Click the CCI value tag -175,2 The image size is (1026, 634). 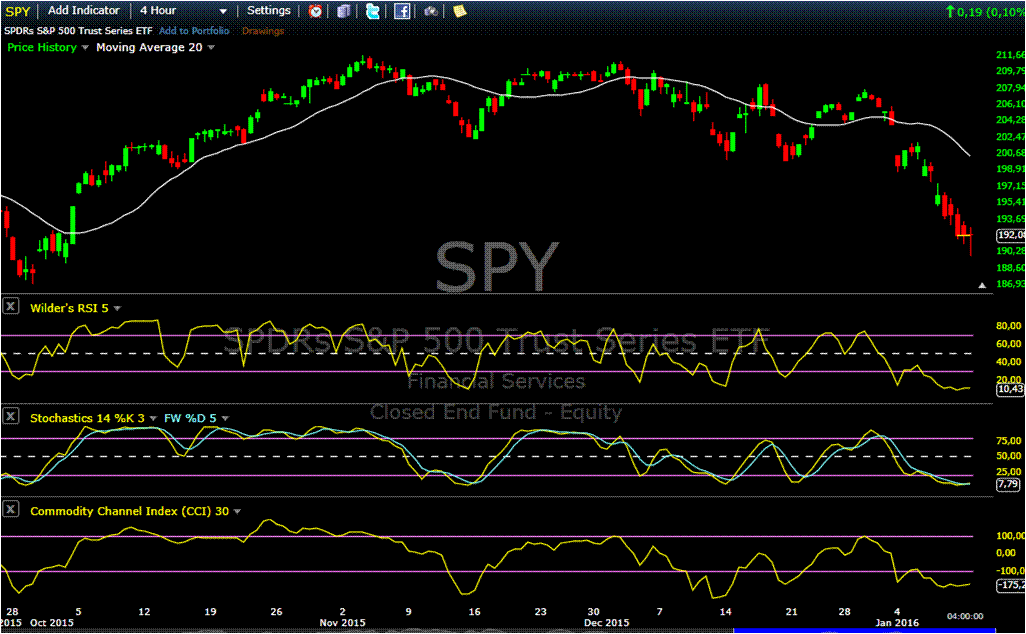[1010, 584]
